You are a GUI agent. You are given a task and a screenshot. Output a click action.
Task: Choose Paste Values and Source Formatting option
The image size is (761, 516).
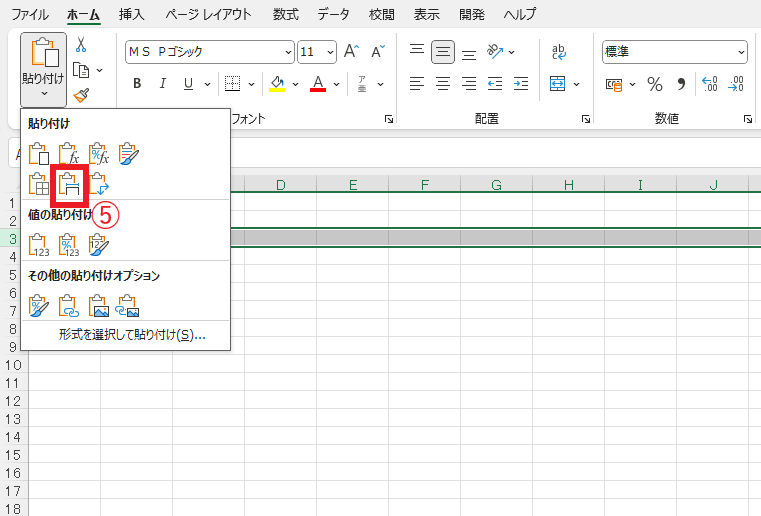click(x=99, y=245)
